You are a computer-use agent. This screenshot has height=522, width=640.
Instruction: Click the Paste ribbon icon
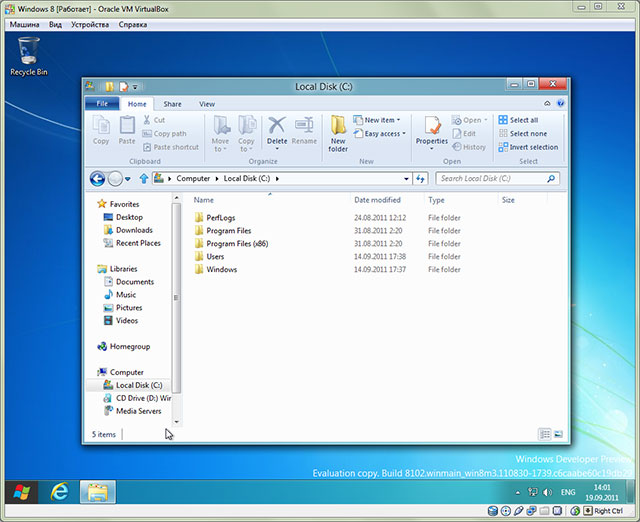(x=127, y=130)
